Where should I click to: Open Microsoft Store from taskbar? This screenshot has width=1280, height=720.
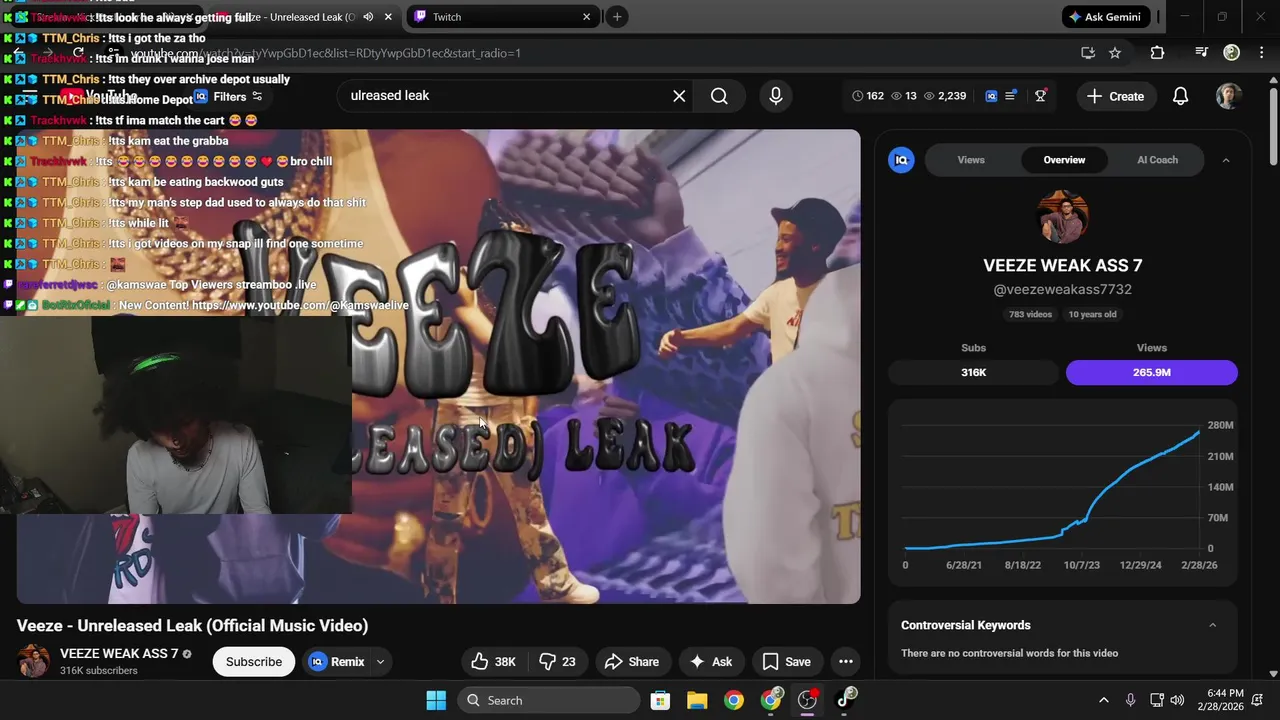click(x=660, y=700)
